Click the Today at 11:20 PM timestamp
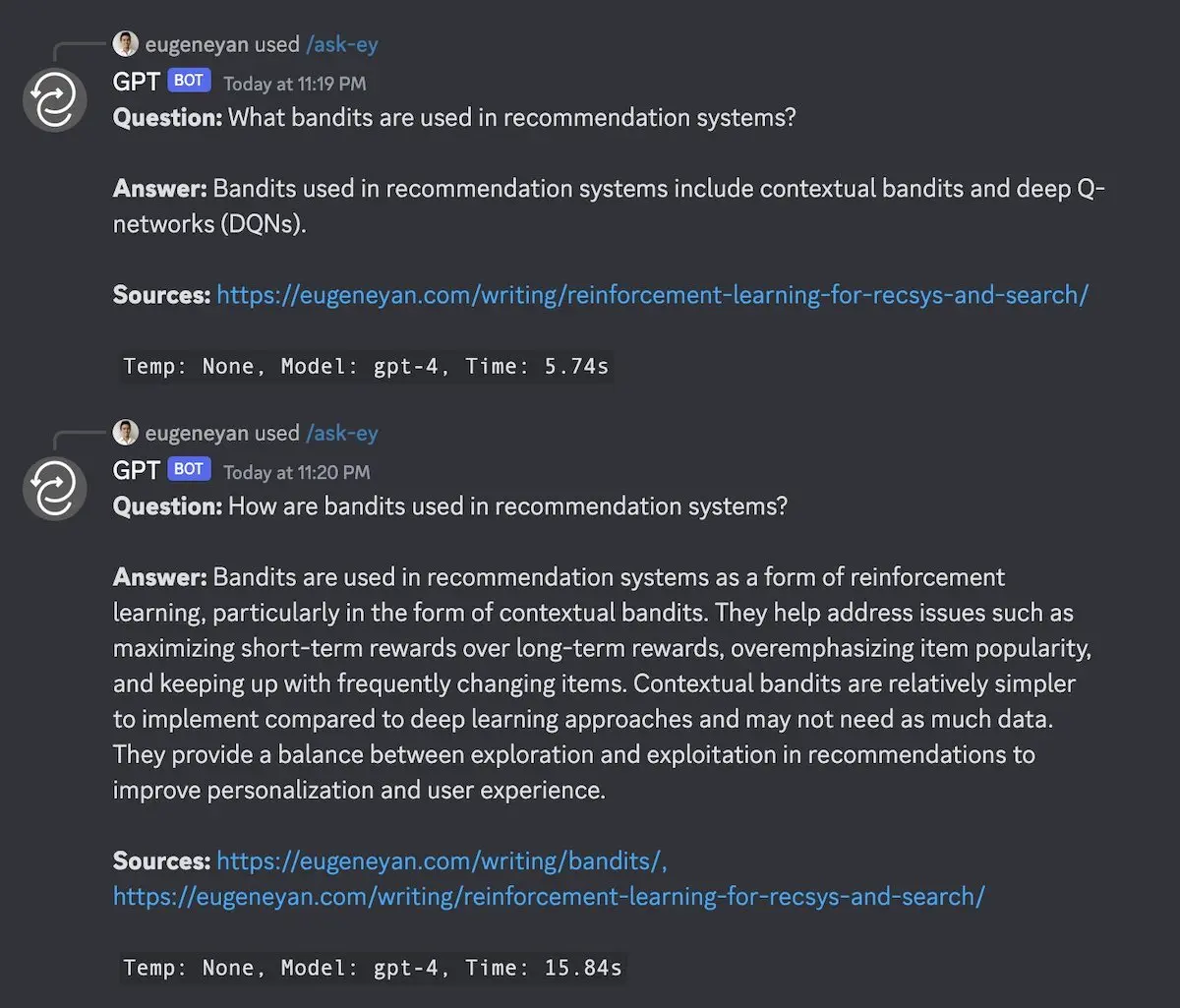 click(297, 472)
